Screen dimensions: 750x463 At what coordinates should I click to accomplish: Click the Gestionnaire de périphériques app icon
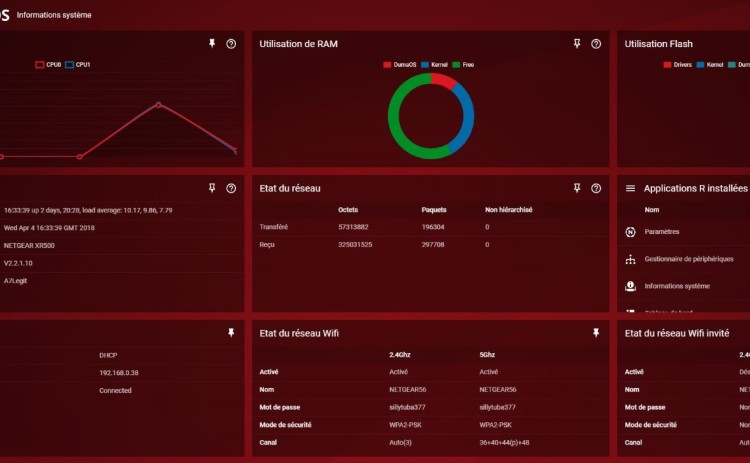630,259
